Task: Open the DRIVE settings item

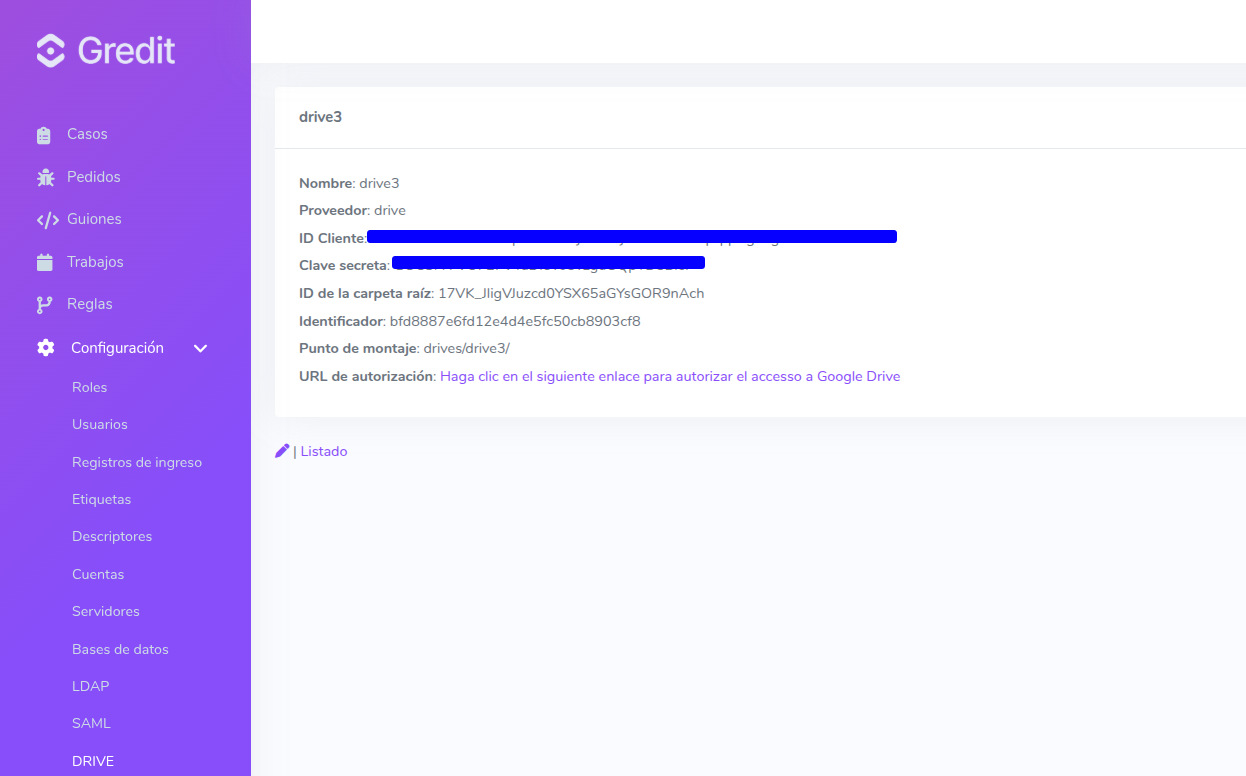Action: click(93, 761)
